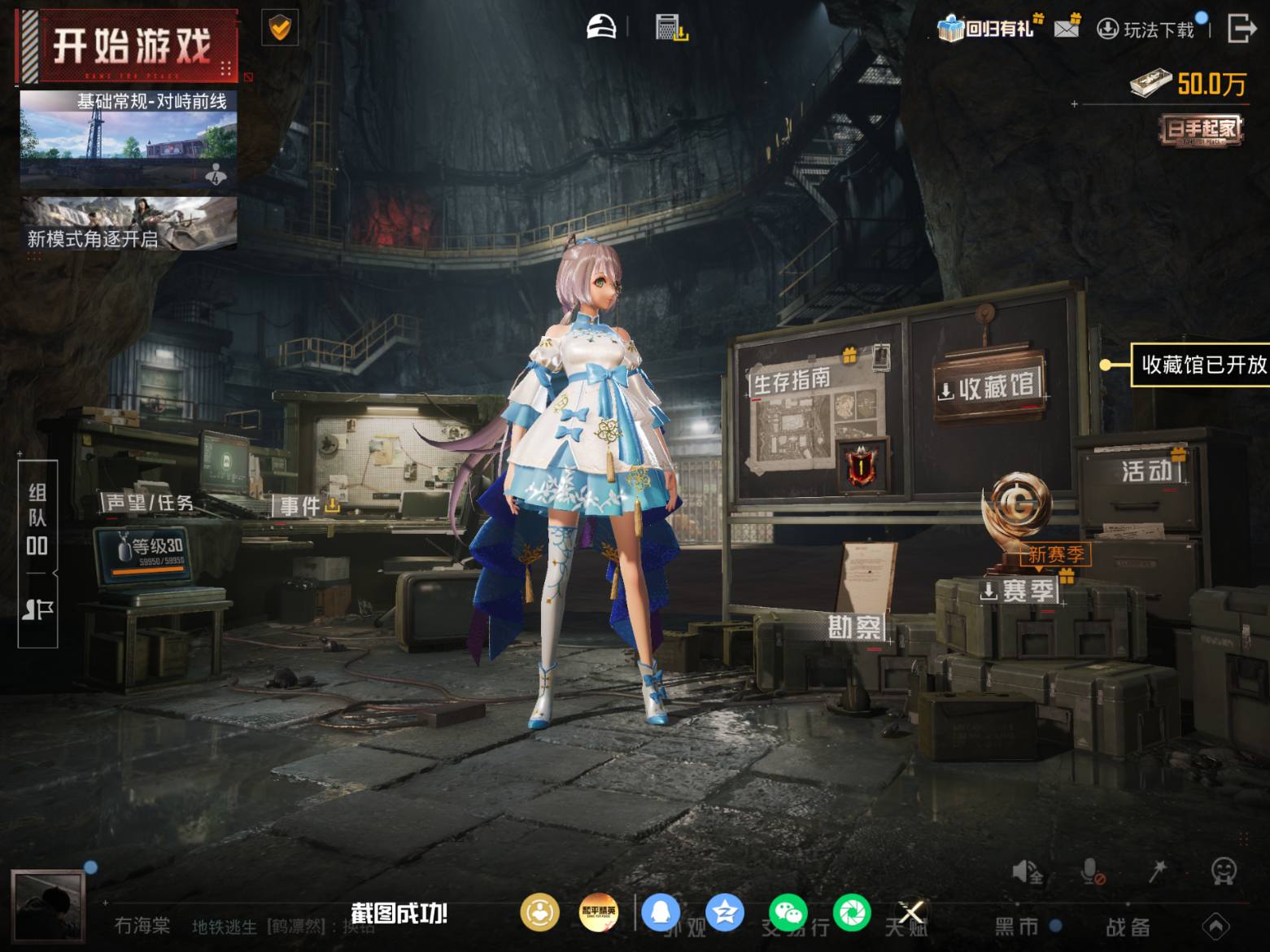1270x952 pixels.
Task: Toggle the muted microphone
Action: [x=1092, y=872]
